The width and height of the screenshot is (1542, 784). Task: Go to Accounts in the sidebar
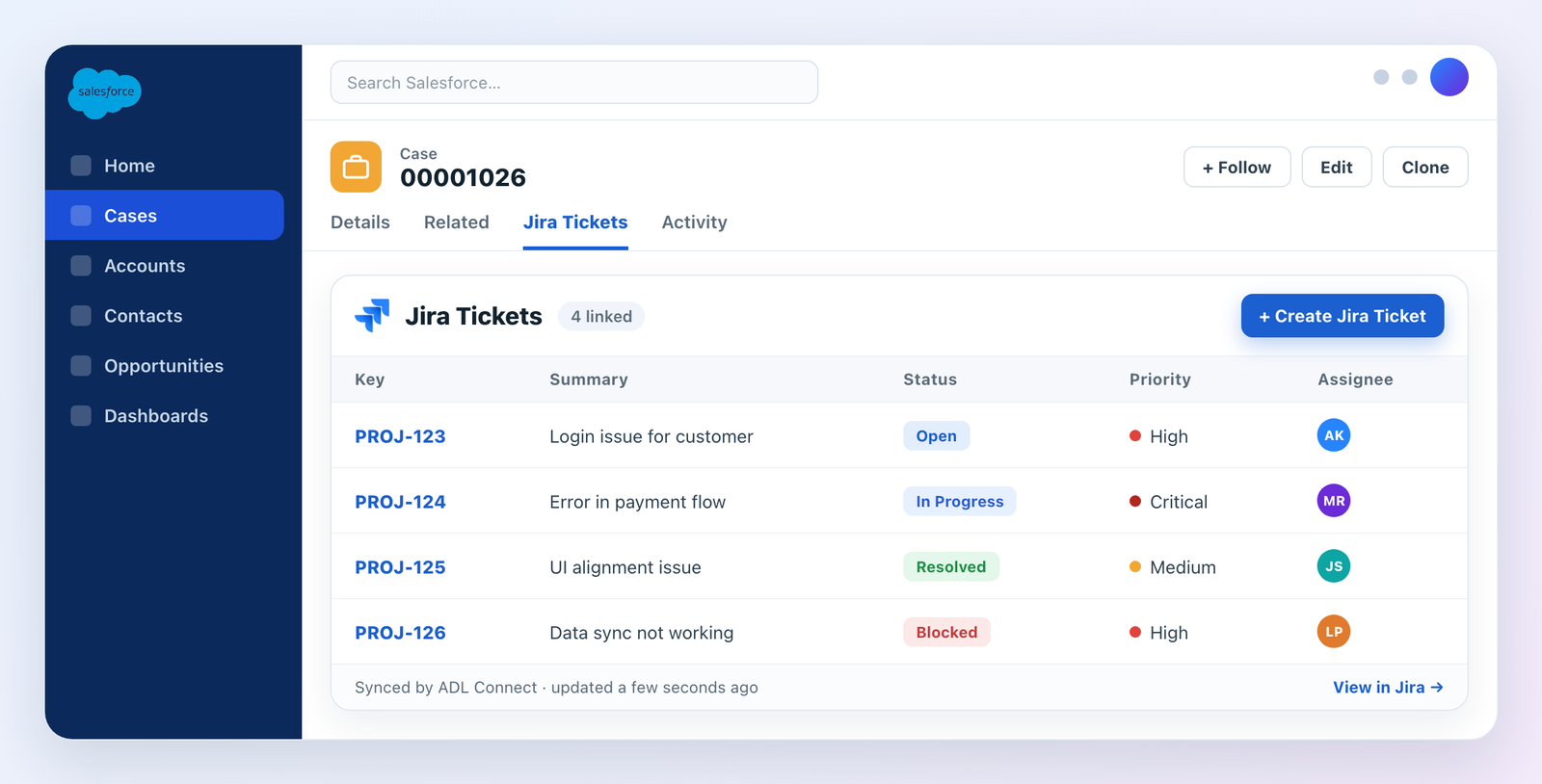(x=165, y=266)
